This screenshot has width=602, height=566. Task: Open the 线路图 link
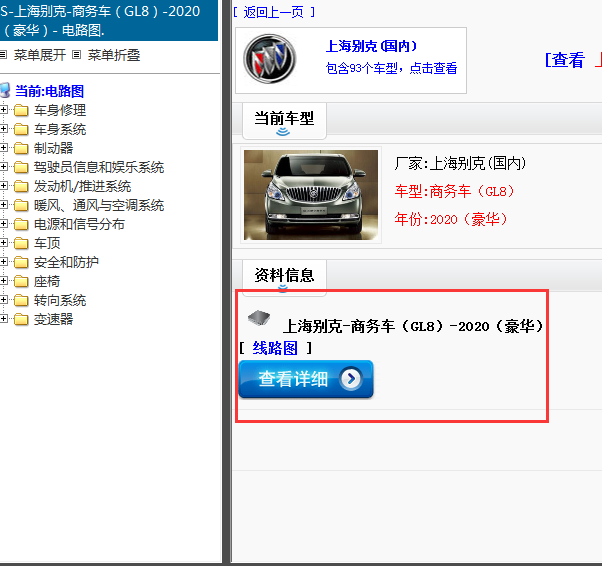(x=275, y=348)
